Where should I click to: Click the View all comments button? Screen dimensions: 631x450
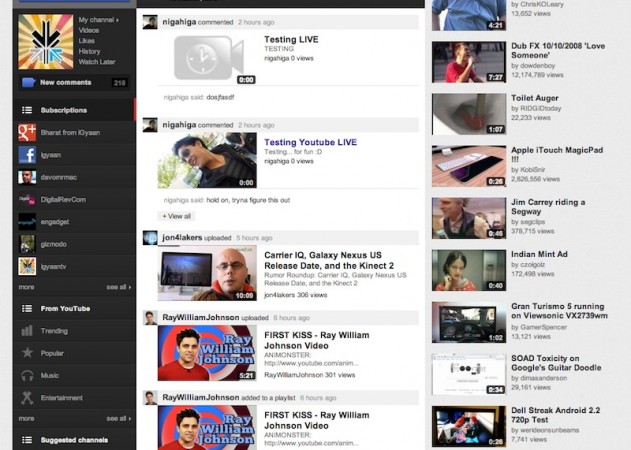pos(175,215)
